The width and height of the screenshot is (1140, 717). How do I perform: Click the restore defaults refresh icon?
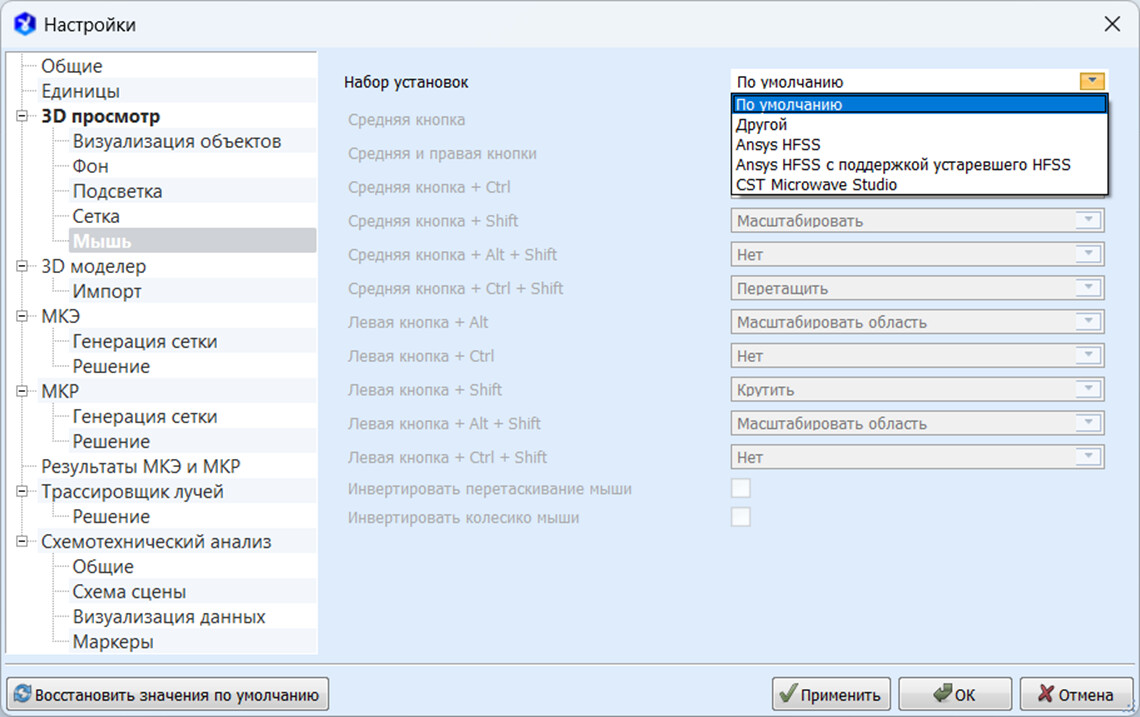pyautogui.click(x=22, y=694)
